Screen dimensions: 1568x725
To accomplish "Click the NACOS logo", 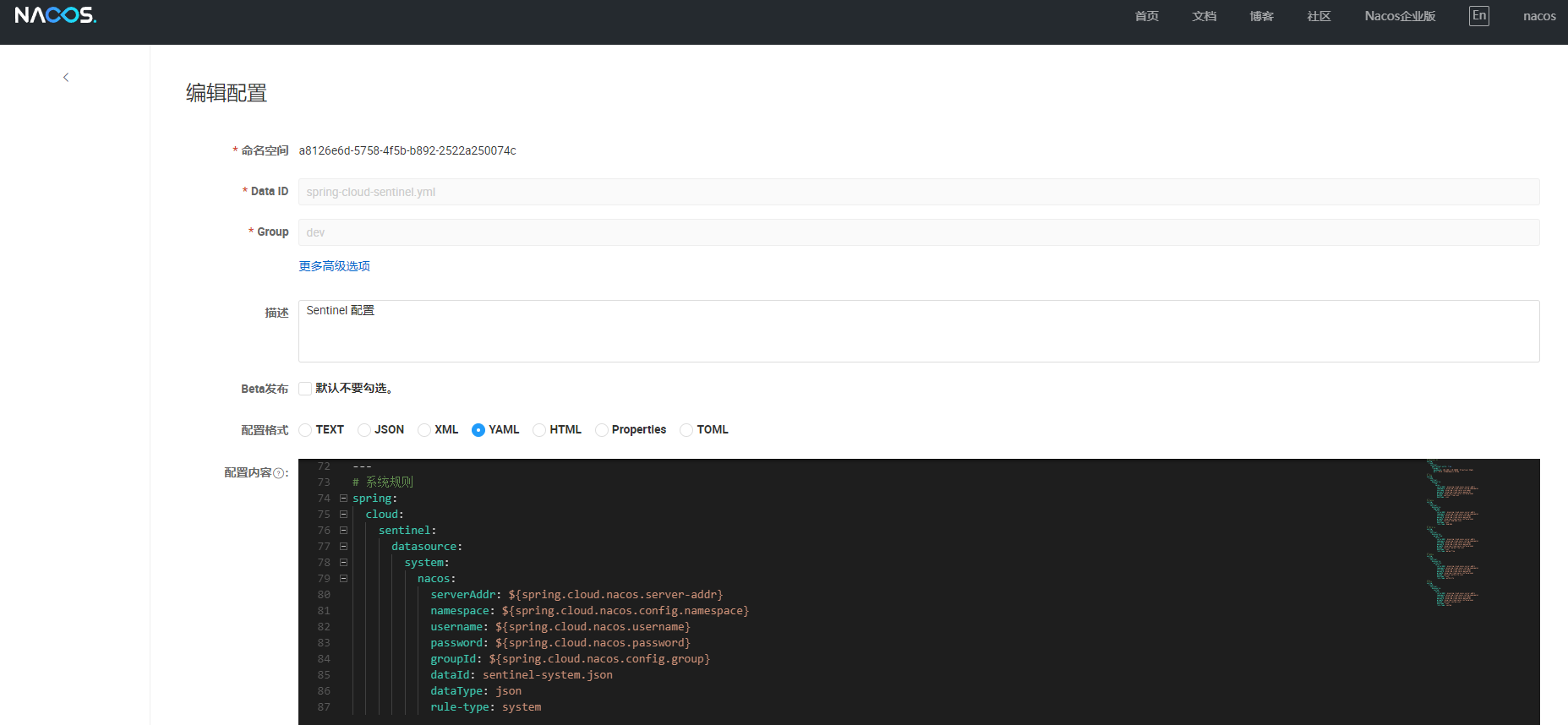I will click(56, 15).
